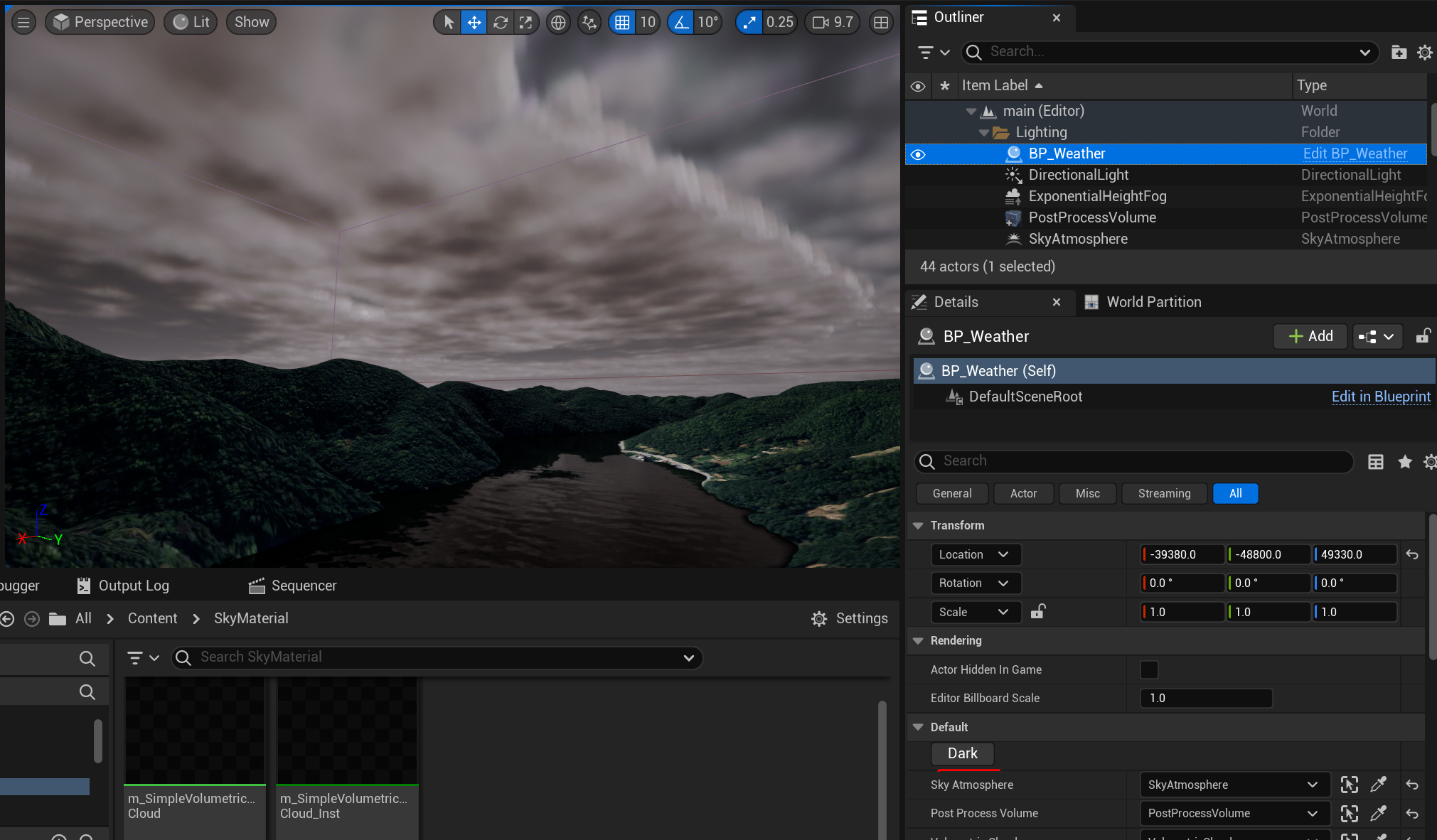Toggle world coordinate system globe icon
This screenshot has height=840, width=1437.
[x=558, y=22]
